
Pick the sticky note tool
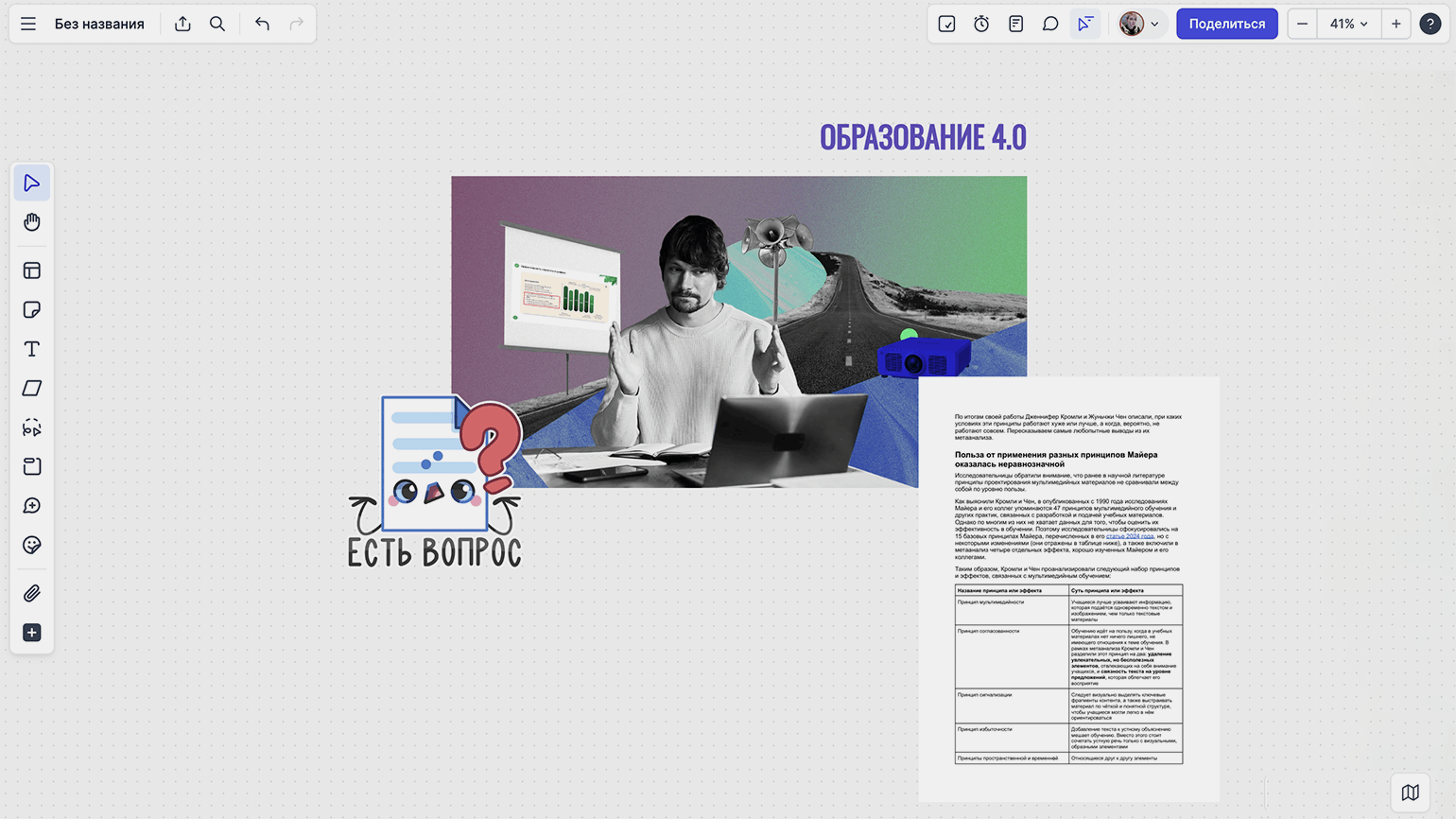[31, 310]
